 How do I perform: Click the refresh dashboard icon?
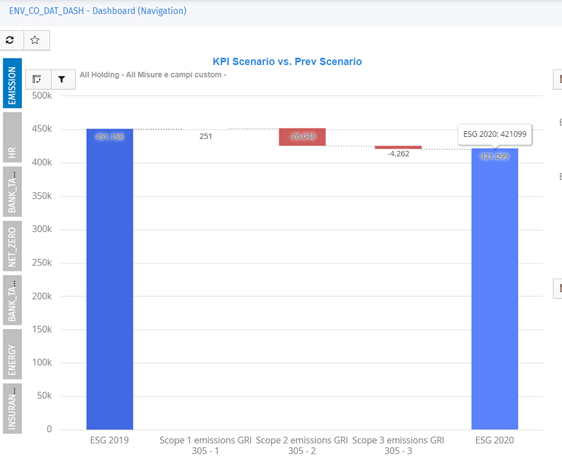(10, 40)
